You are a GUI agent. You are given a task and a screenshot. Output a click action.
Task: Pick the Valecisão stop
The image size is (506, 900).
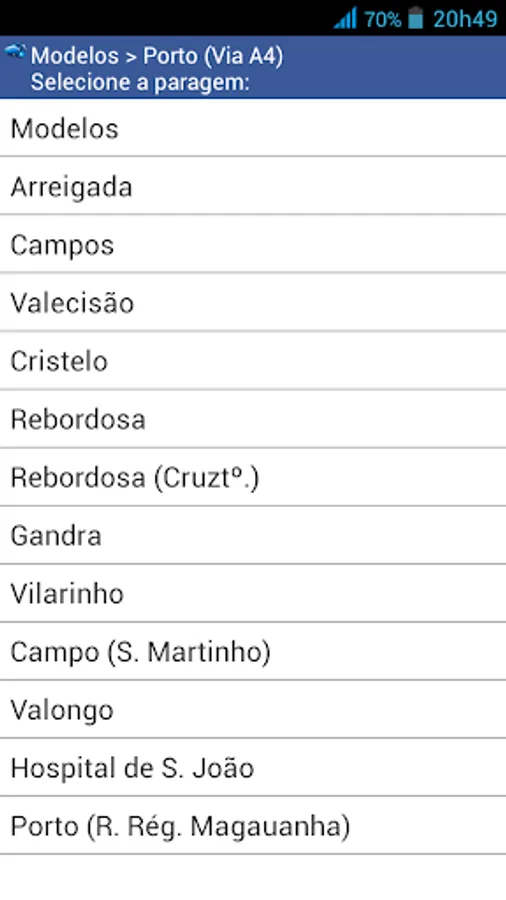[253, 302]
